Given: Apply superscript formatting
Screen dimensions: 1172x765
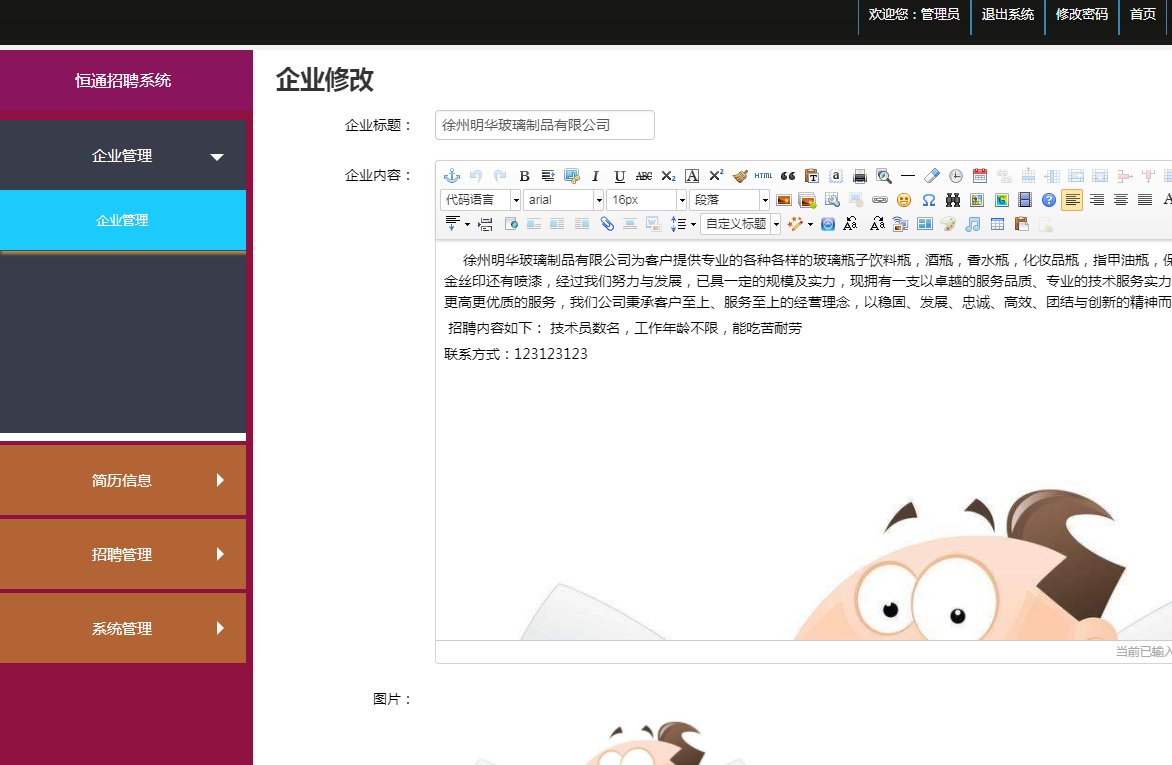Looking at the screenshot, I should click(x=716, y=176).
